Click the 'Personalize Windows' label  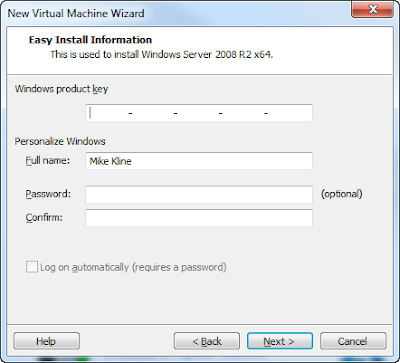pos(60,141)
